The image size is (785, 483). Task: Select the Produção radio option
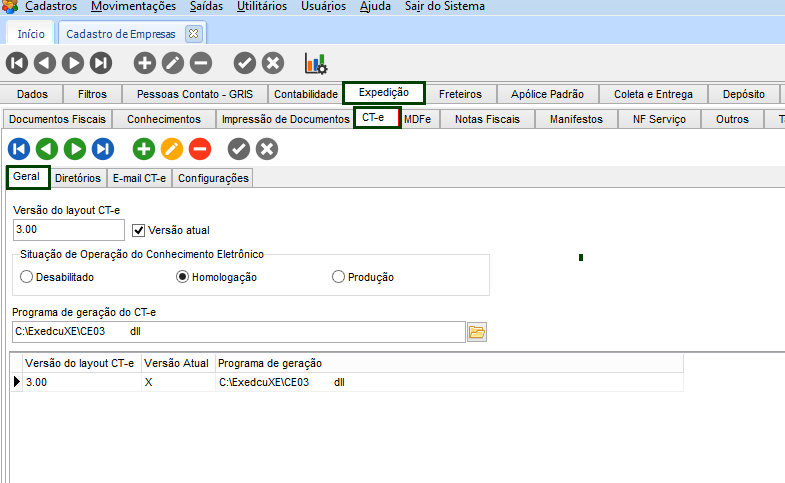click(338, 277)
